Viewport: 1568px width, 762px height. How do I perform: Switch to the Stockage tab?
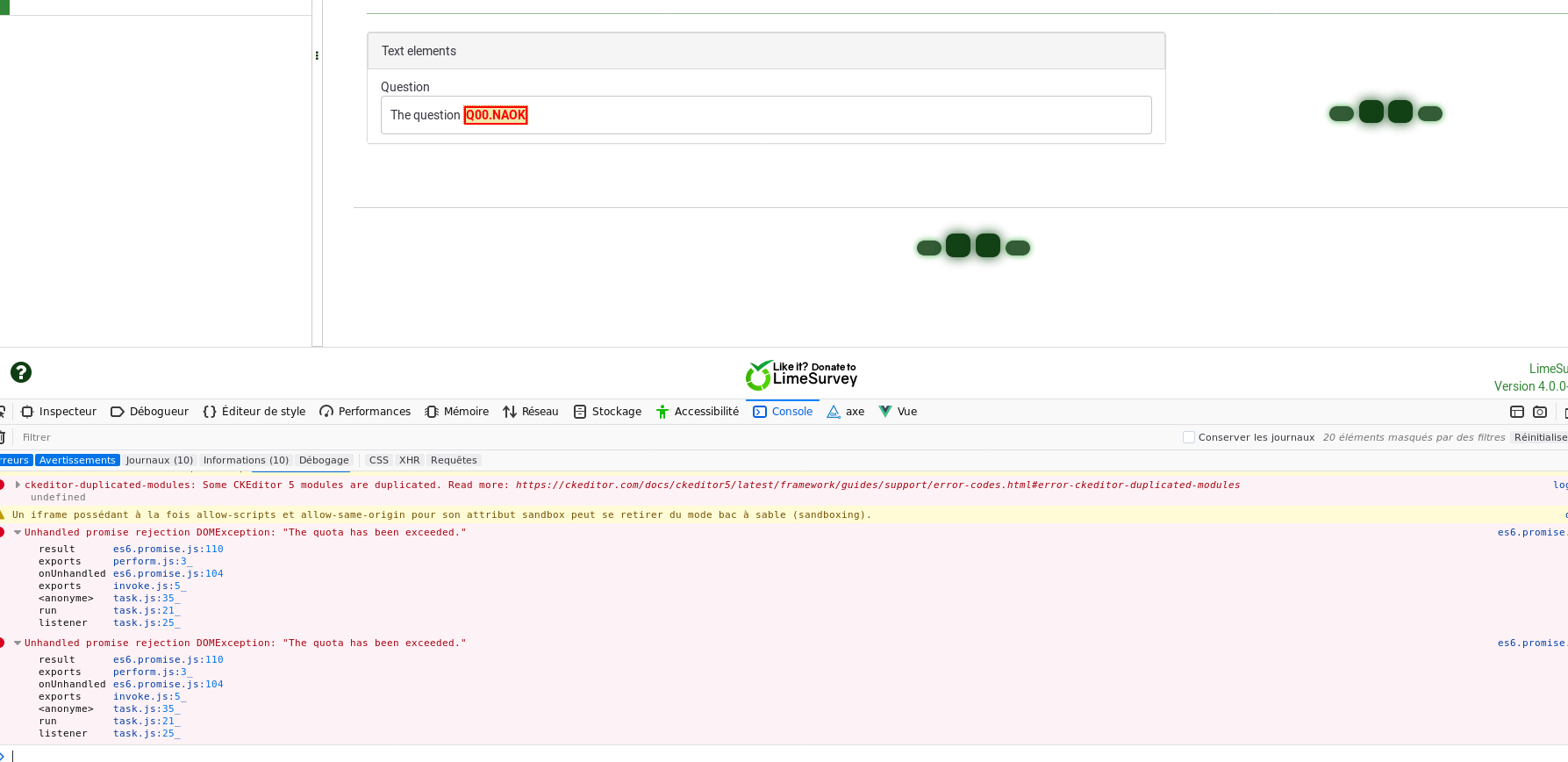(x=607, y=412)
